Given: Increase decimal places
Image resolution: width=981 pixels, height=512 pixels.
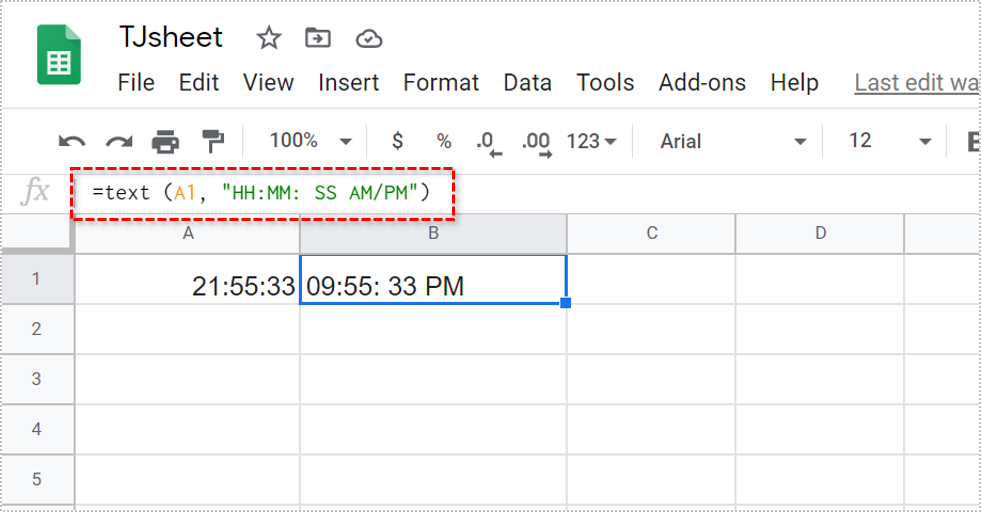Looking at the screenshot, I should pos(537,142).
